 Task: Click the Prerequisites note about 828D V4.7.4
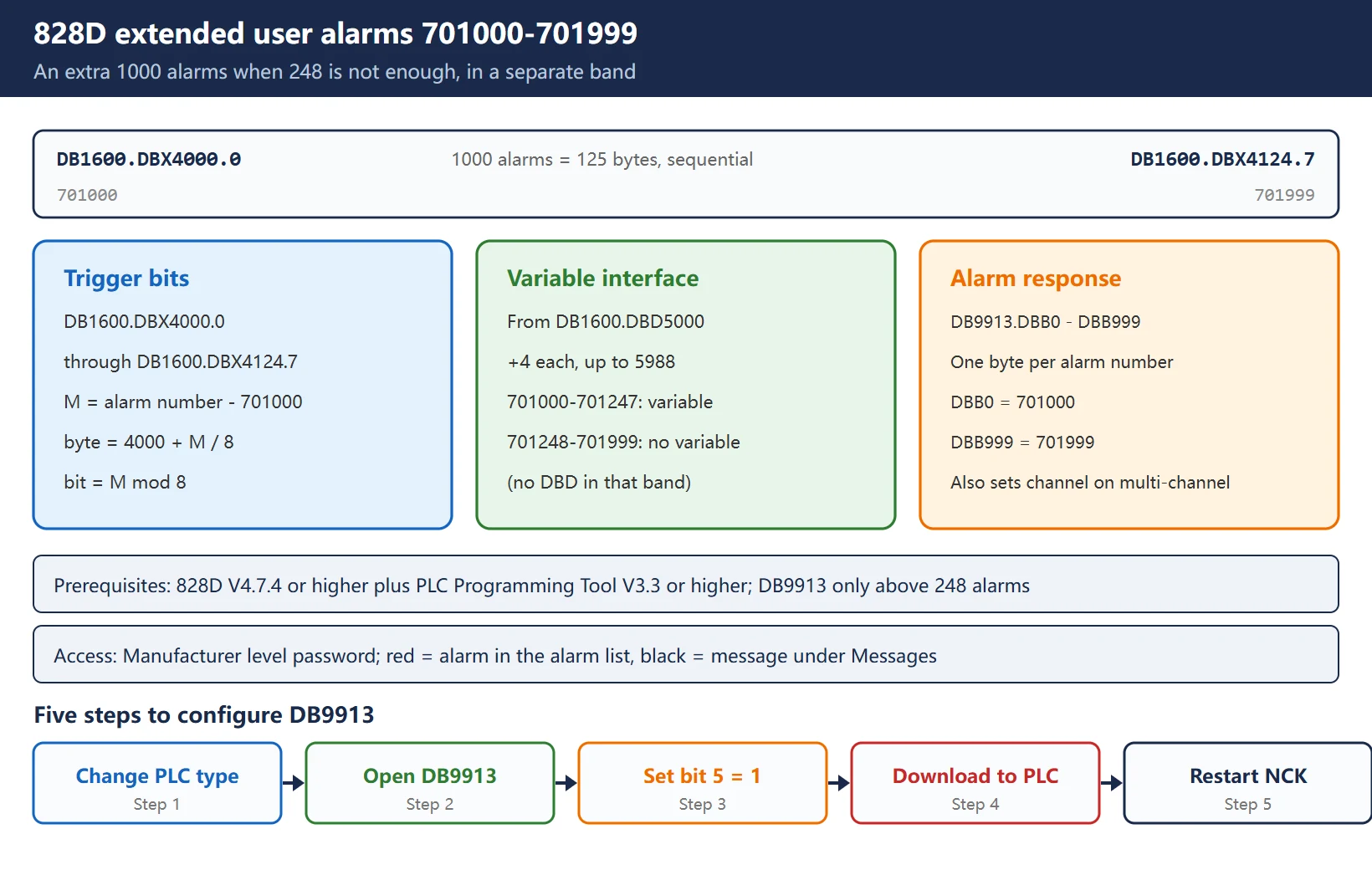pos(686,584)
